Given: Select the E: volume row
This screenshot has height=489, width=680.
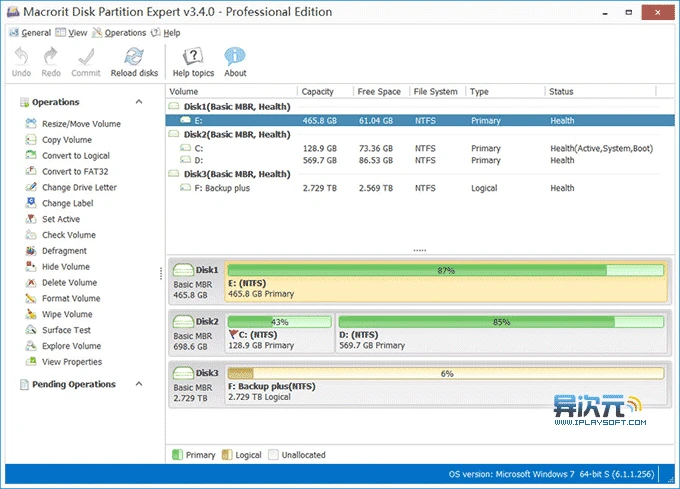Looking at the screenshot, I should (420, 121).
